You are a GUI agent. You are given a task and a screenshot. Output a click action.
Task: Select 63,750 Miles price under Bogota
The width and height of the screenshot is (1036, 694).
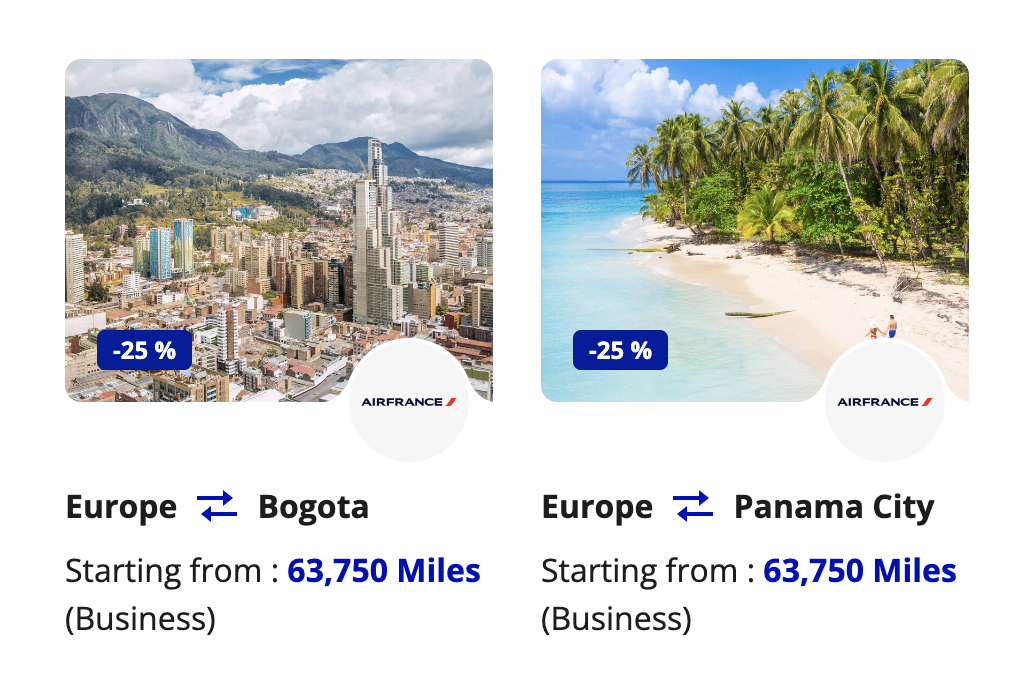[384, 571]
